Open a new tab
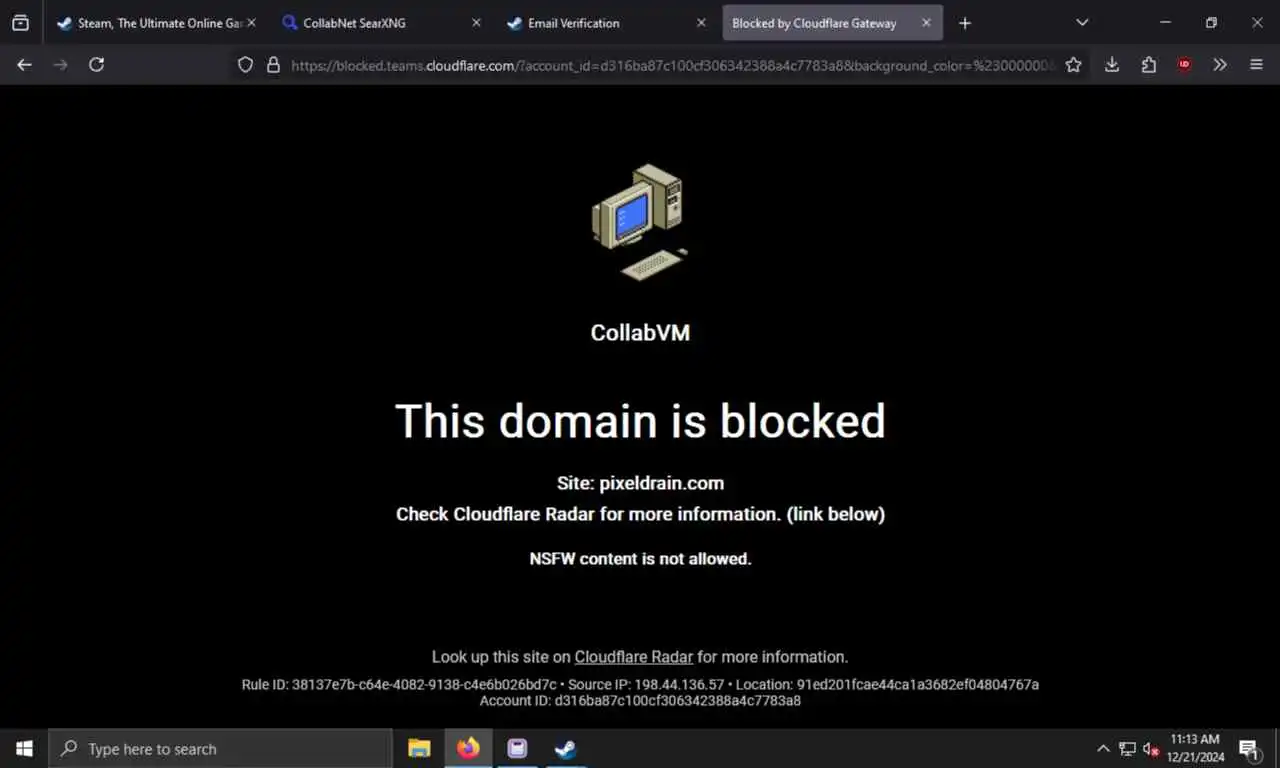The height and width of the screenshot is (768, 1280). click(x=964, y=23)
